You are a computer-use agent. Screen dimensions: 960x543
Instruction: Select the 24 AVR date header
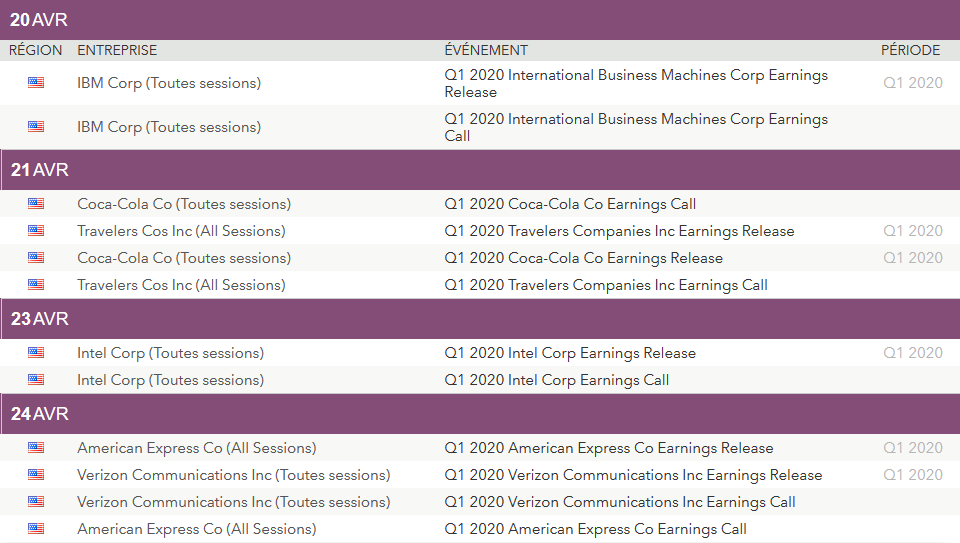(x=40, y=414)
